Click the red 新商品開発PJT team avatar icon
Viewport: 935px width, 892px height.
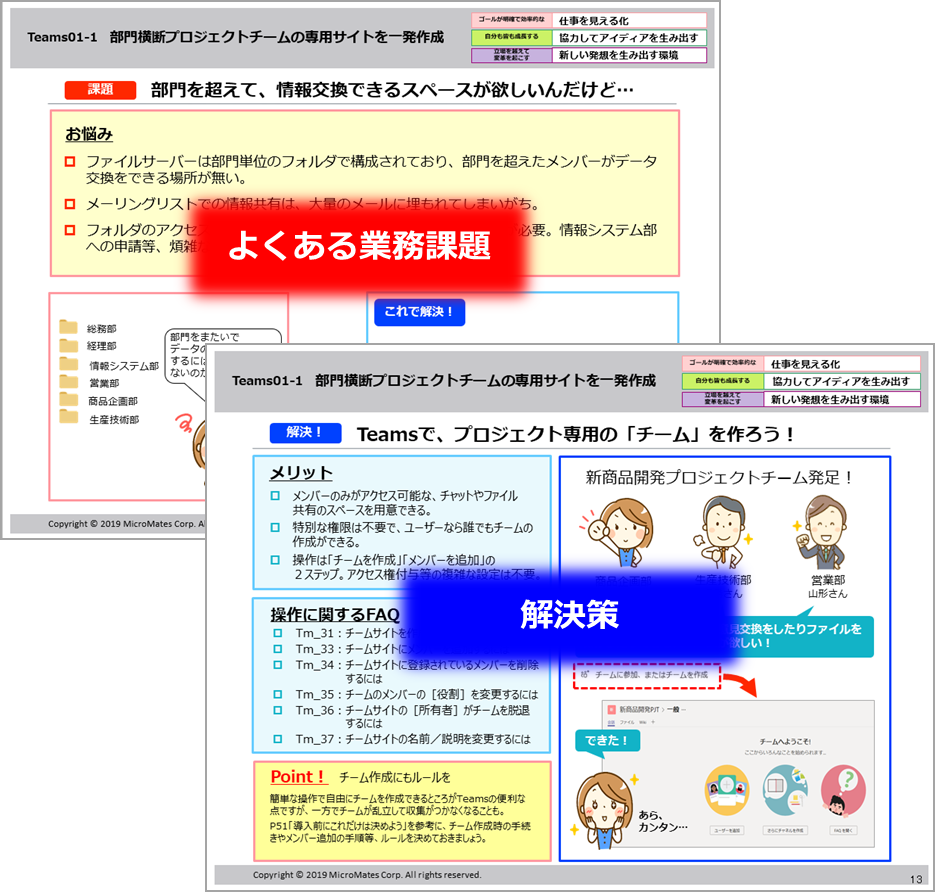tap(611, 710)
